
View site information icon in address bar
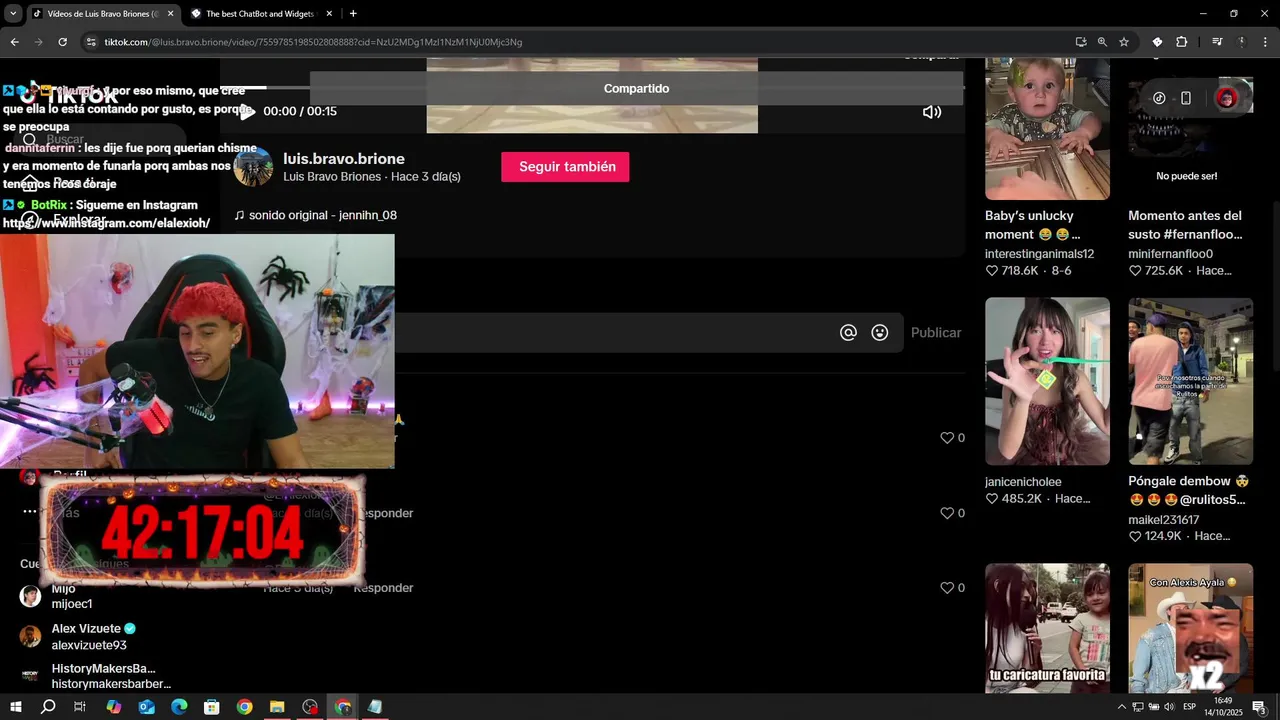point(91,42)
